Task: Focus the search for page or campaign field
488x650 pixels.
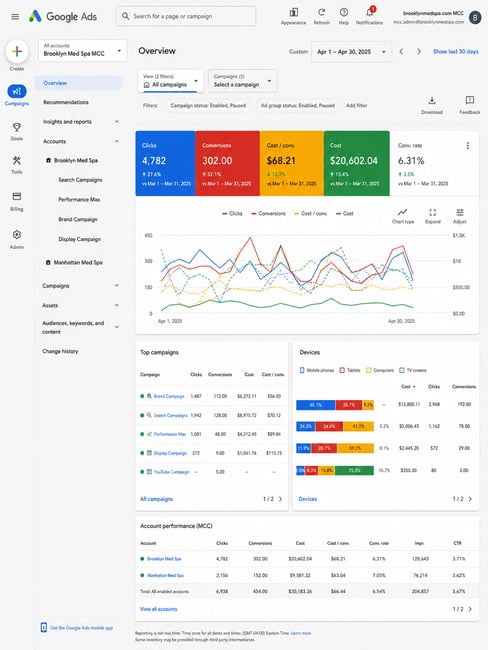Action: click(186, 16)
